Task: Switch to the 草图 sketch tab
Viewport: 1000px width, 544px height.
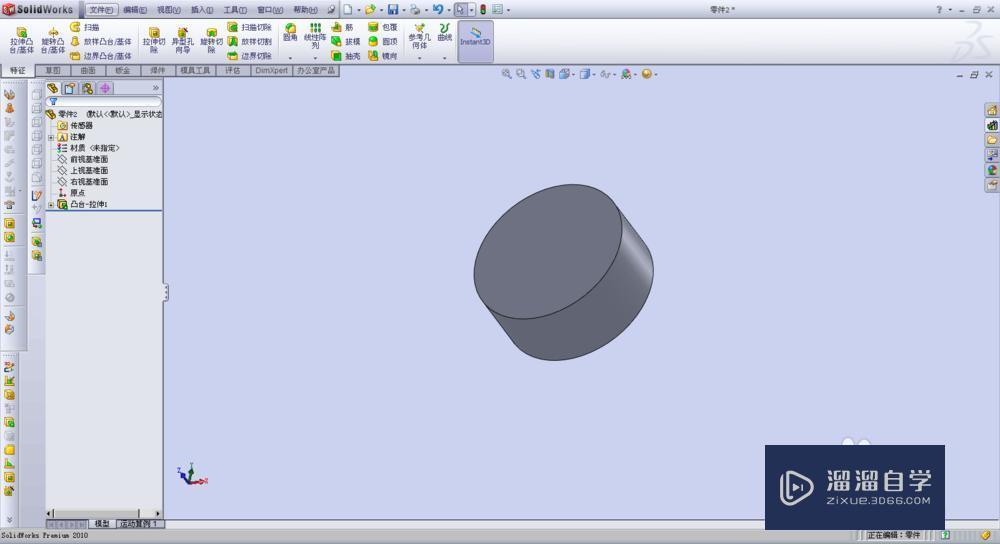Action: tap(53, 70)
